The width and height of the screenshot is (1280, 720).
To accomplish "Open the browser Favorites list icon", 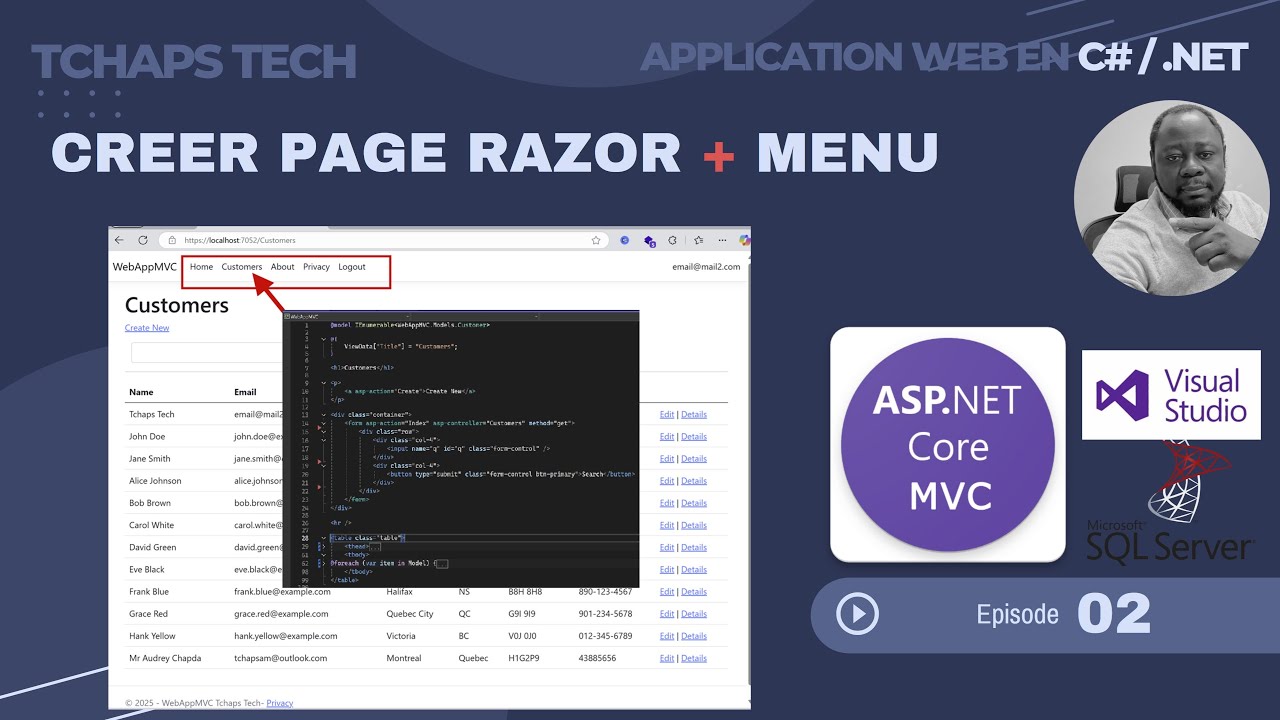I will 698,240.
